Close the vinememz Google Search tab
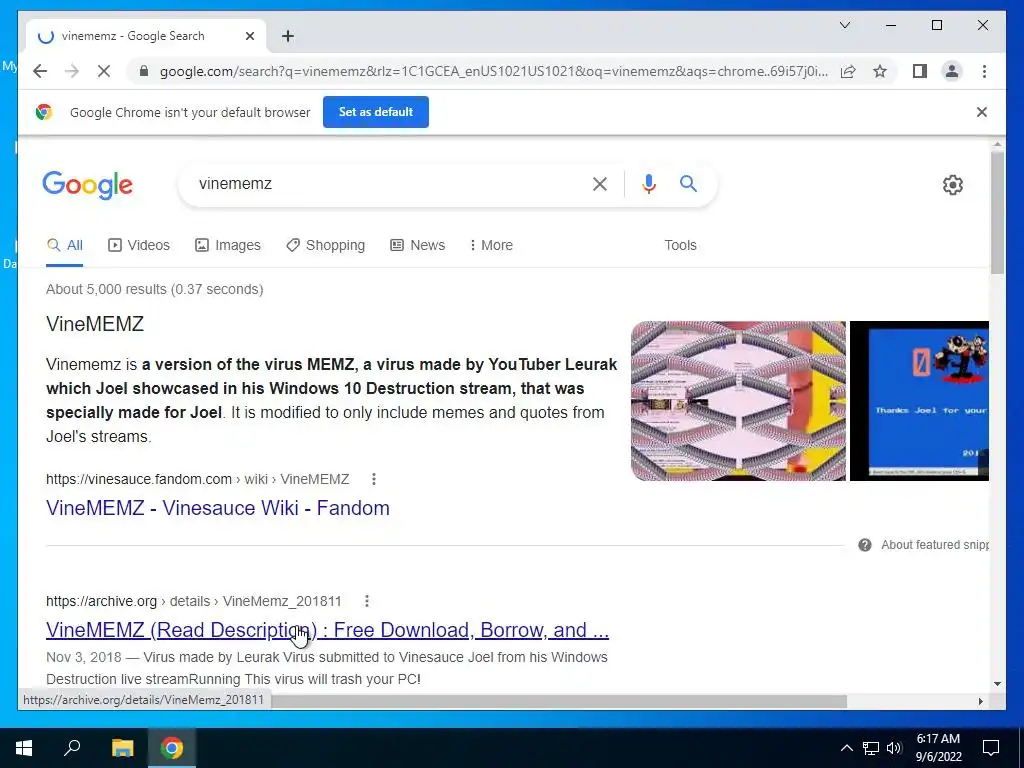Viewport: 1024px width, 768px height. click(249, 36)
